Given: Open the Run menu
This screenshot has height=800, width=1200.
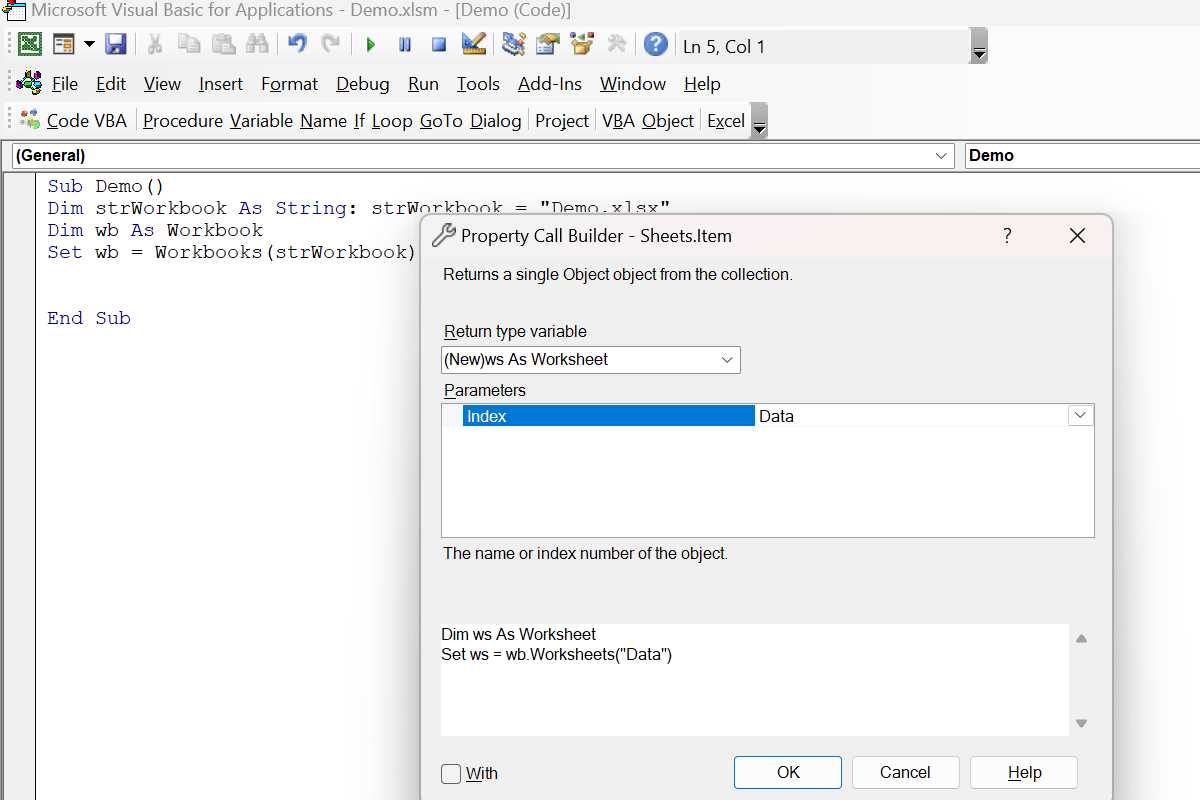Looking at the screenshot, I should point(424,84).
